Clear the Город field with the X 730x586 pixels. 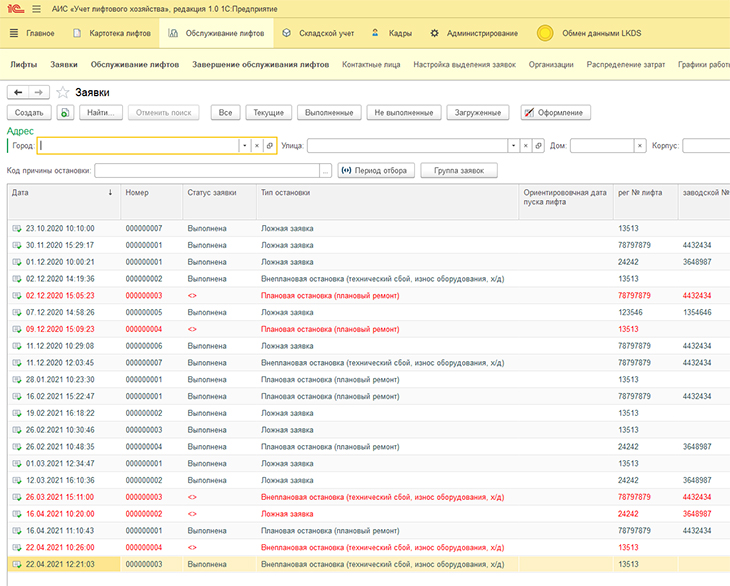[x=257, y=146]
